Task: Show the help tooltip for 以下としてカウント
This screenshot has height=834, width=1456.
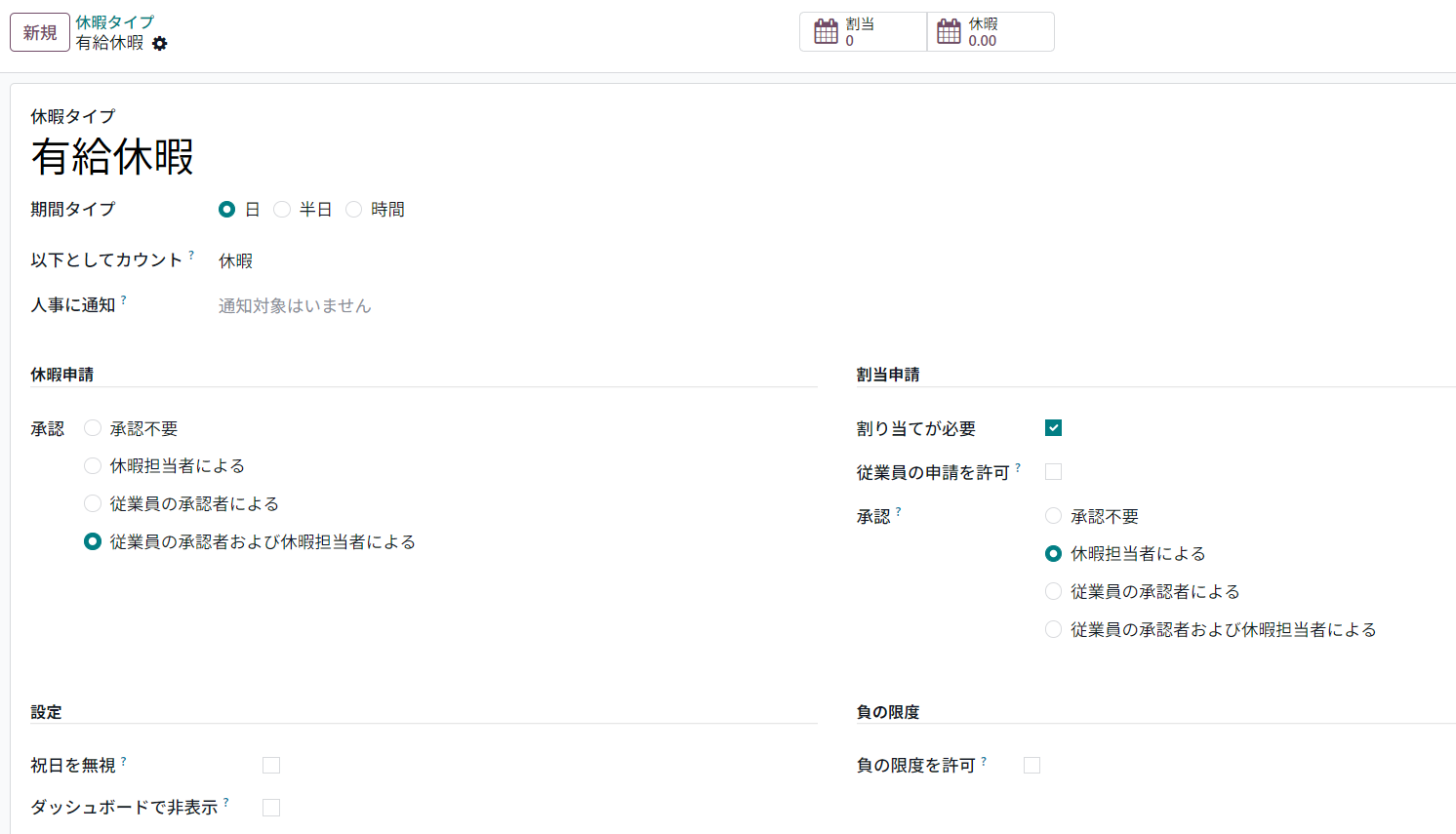Action: point(191,255)
